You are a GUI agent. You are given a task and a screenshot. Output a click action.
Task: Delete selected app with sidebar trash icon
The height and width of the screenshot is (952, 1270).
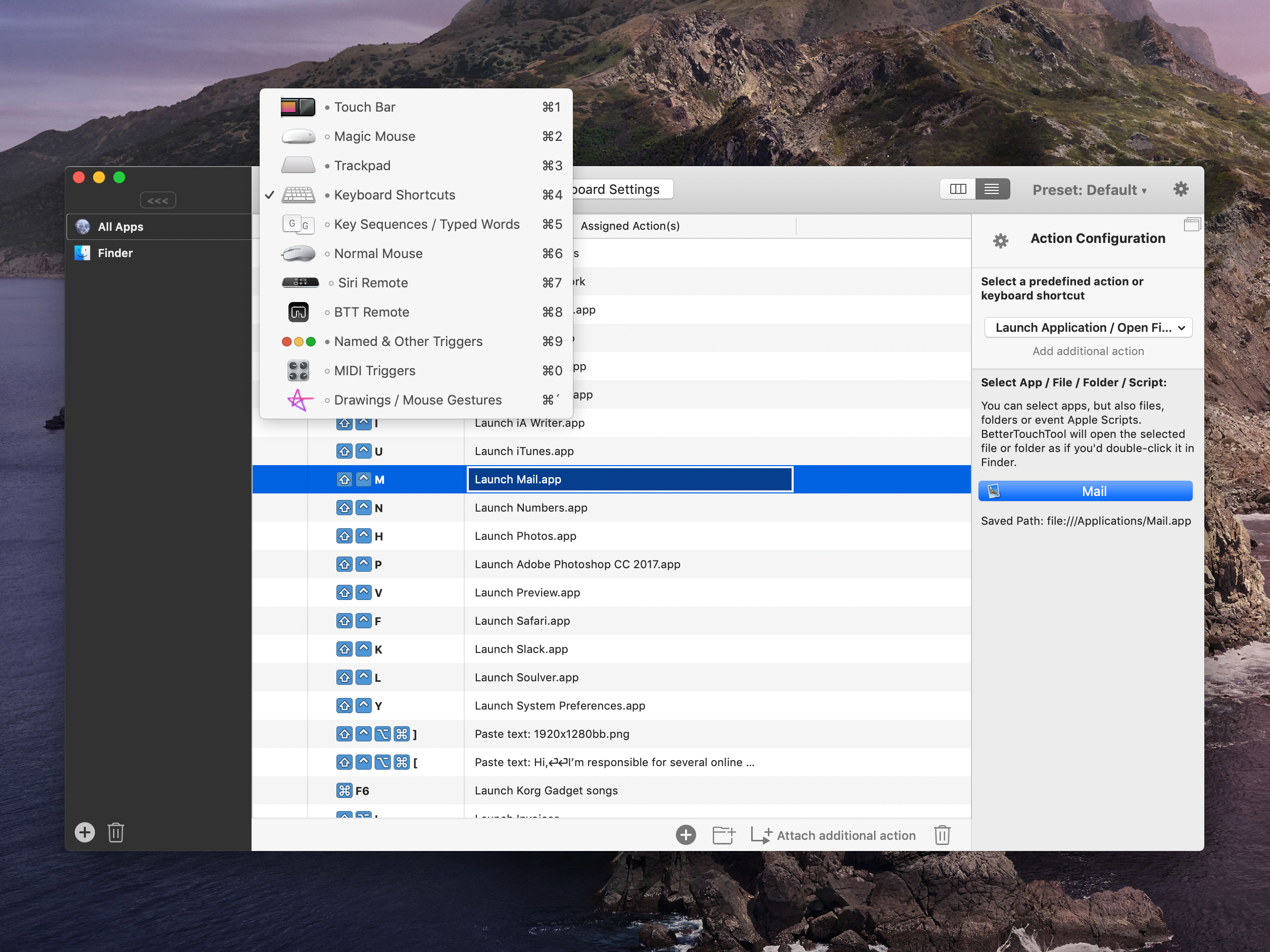click(116, 832)
